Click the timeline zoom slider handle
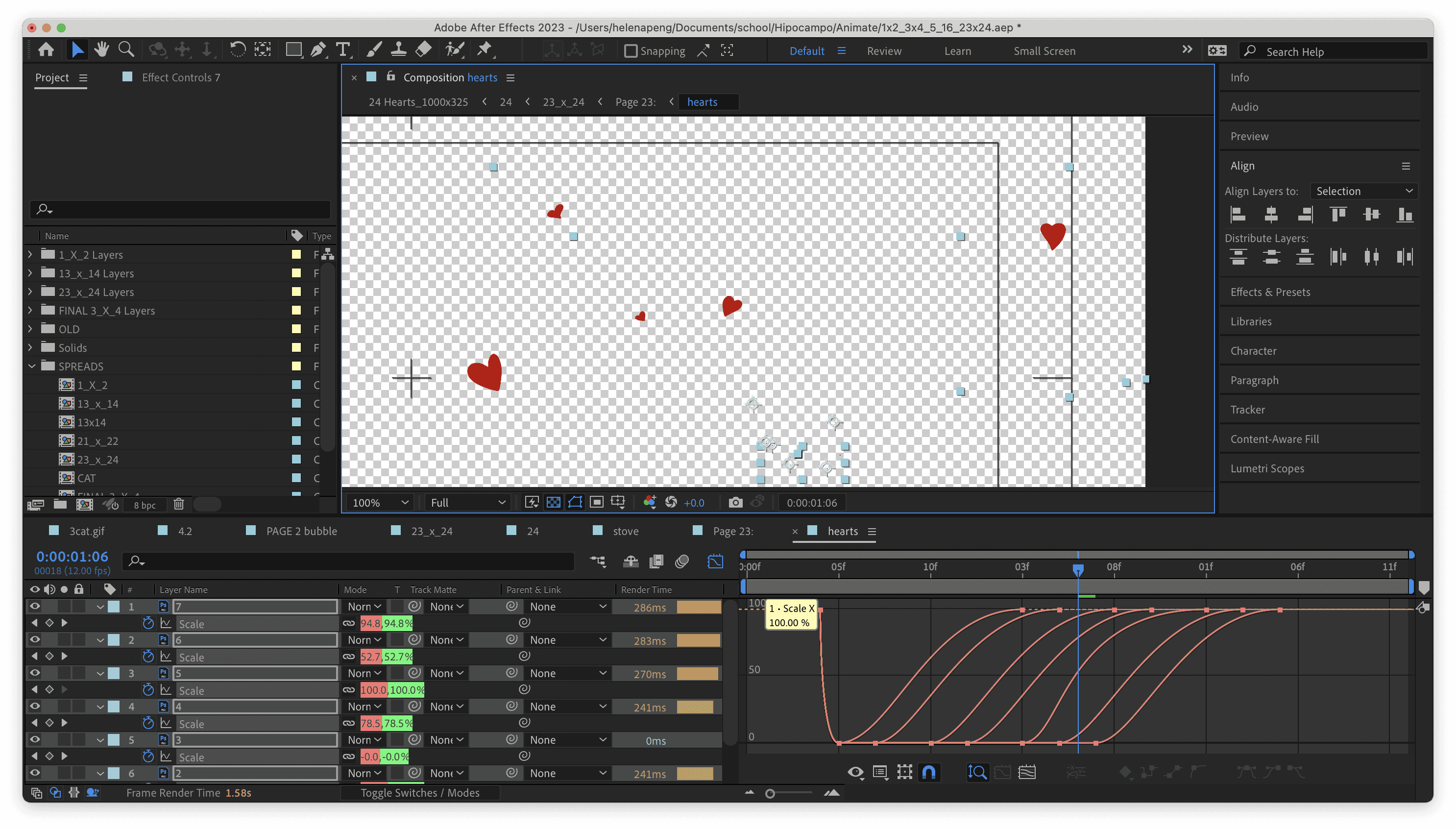The height and width of the screenshot is (829, 1456). click(770, 793)
